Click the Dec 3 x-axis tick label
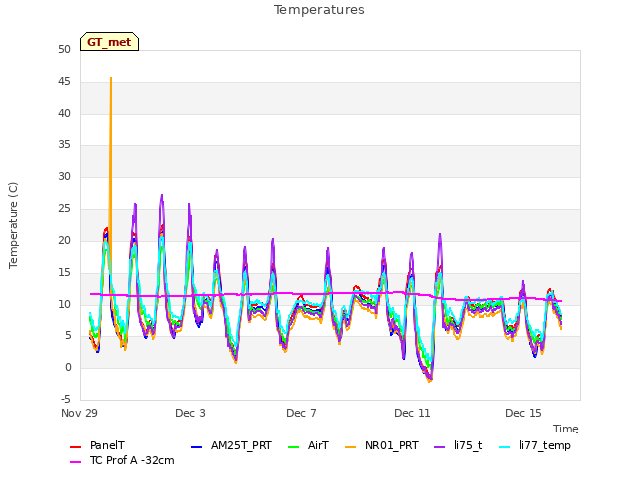Image resolution: width=640 pixels, height=480 pixels. (190, 413)
